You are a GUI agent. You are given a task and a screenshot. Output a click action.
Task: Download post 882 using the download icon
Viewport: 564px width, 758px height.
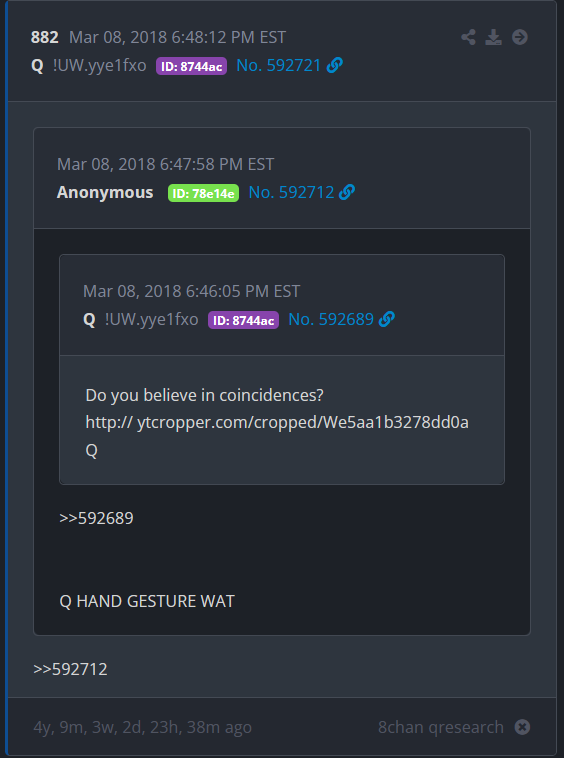point(493,37)
